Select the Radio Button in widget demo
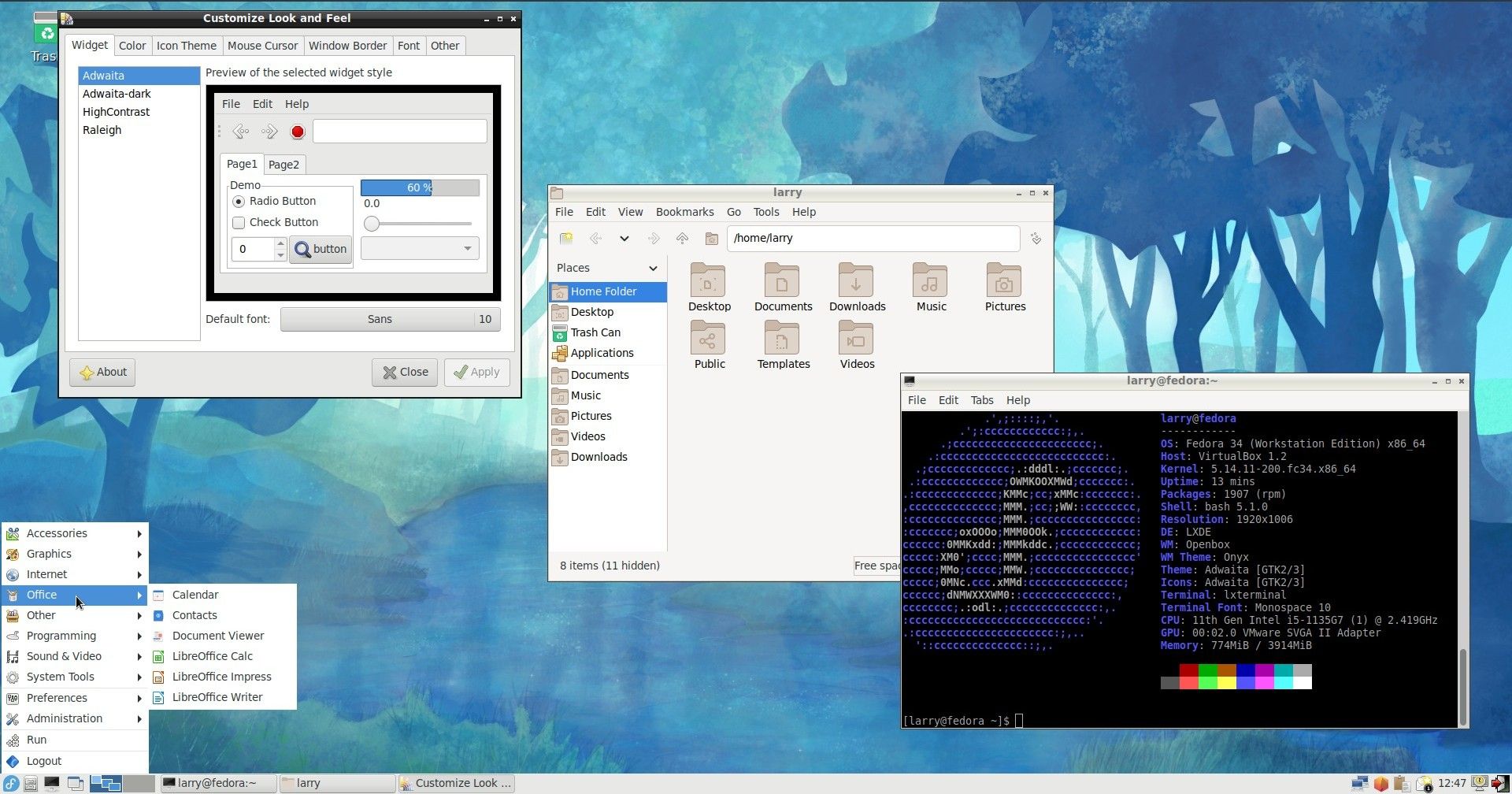 pos(239,201)
